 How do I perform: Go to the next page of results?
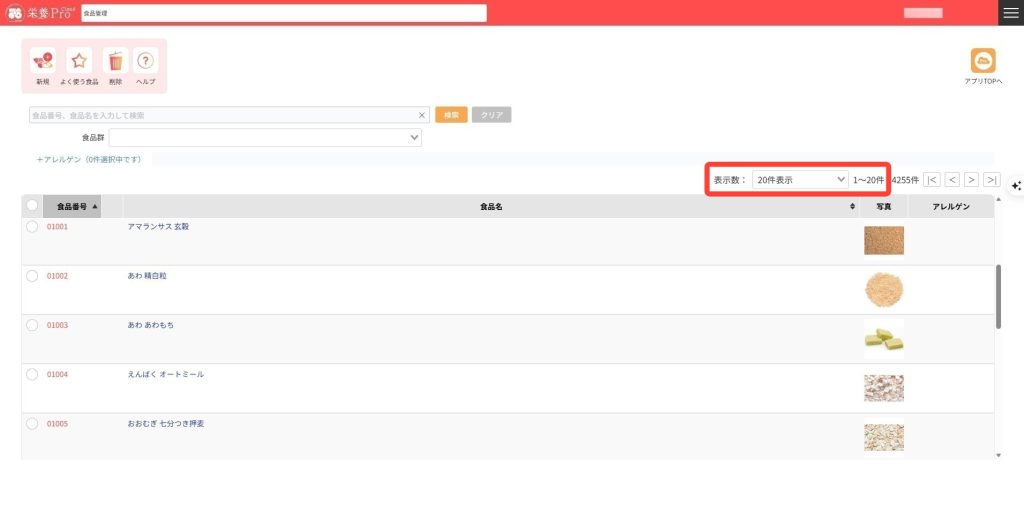tap(971, 180)
